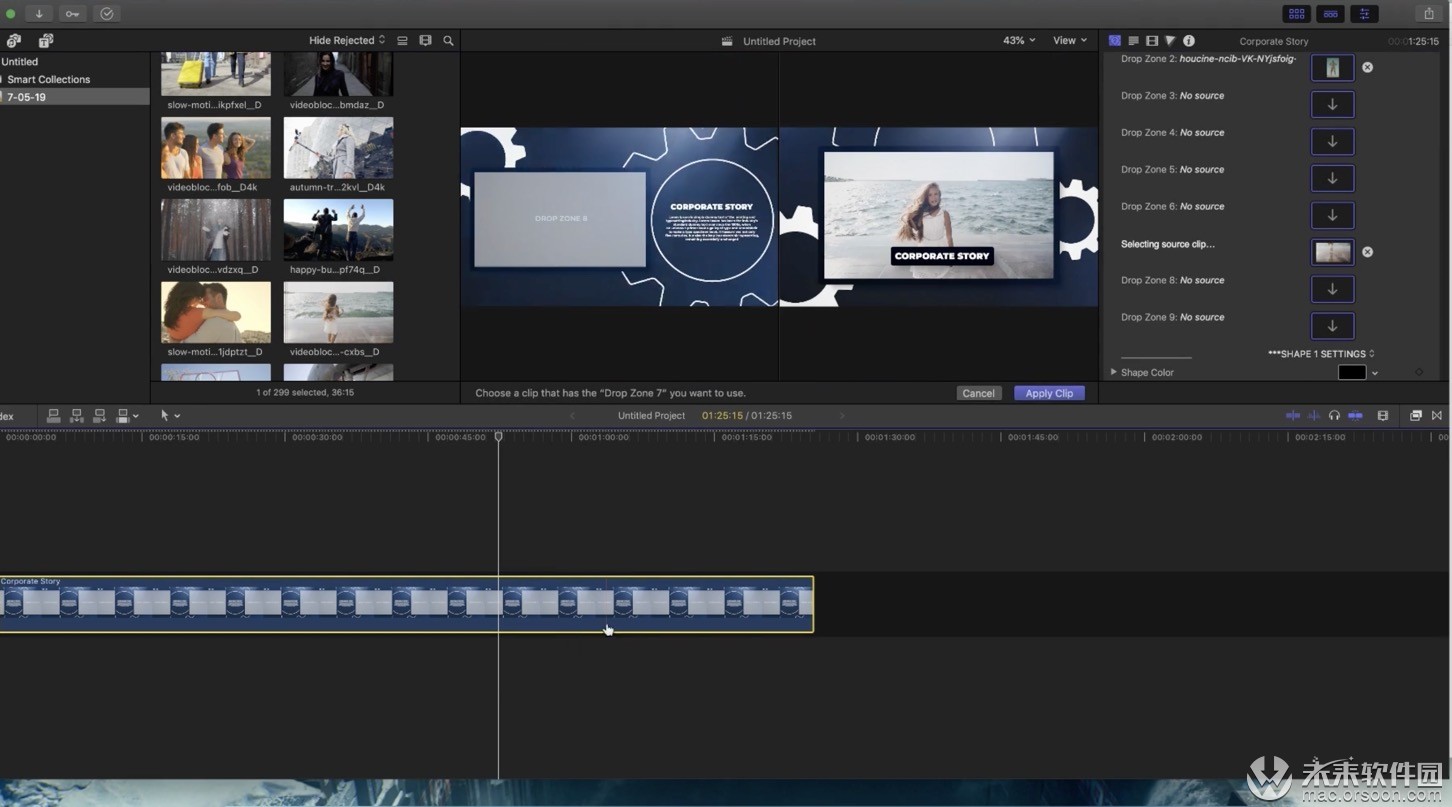
Task: Open the 43% viewer zoom dropdown
Action: click(1019, 41)
